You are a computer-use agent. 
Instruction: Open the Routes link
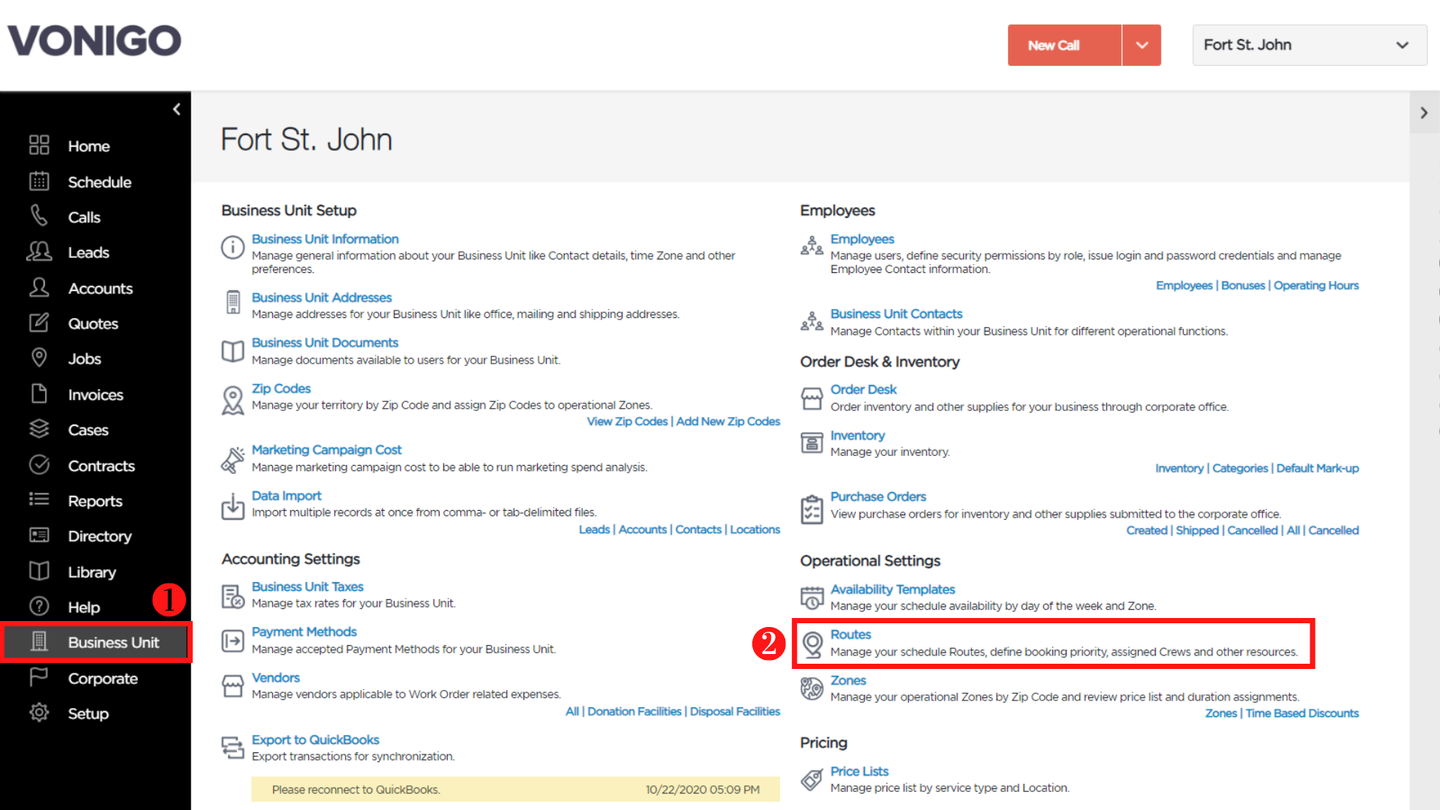pos(850,634)
